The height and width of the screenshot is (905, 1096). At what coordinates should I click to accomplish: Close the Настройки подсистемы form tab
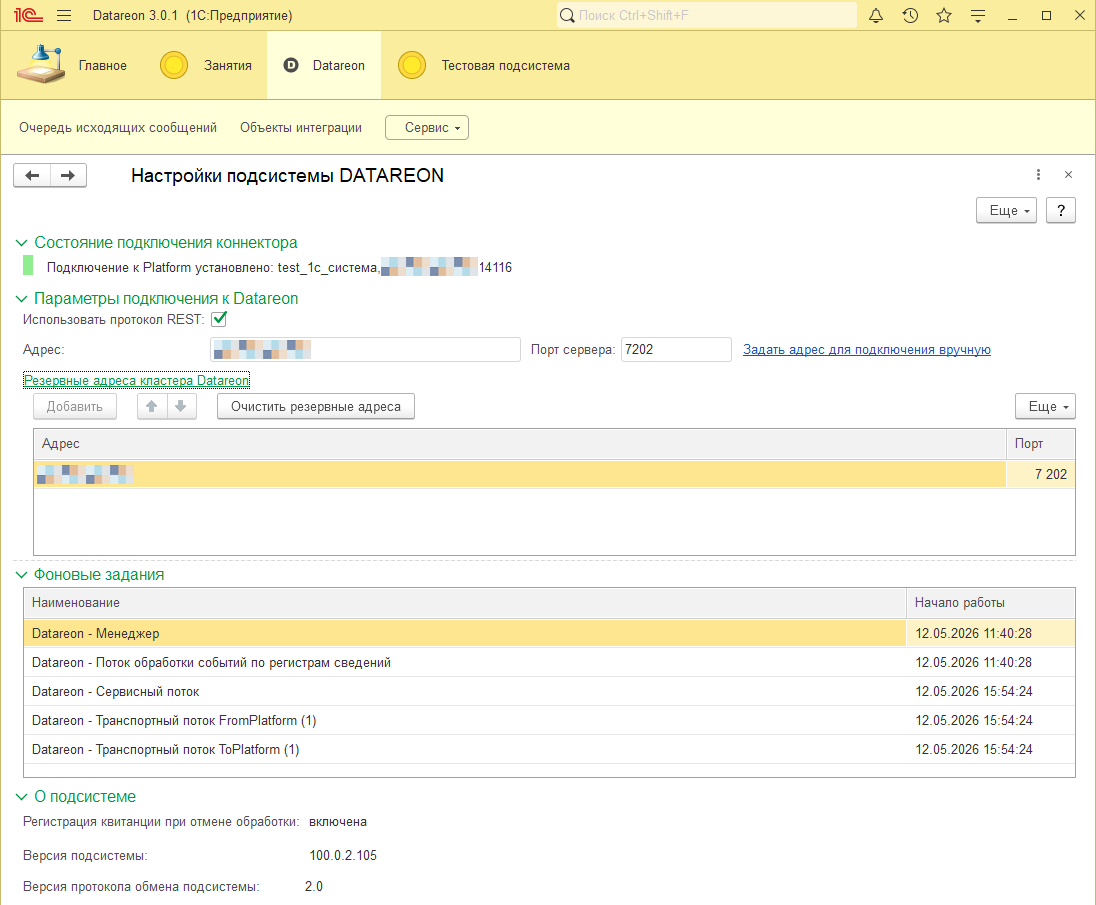pyautogui.click(x=1068, y=175)
